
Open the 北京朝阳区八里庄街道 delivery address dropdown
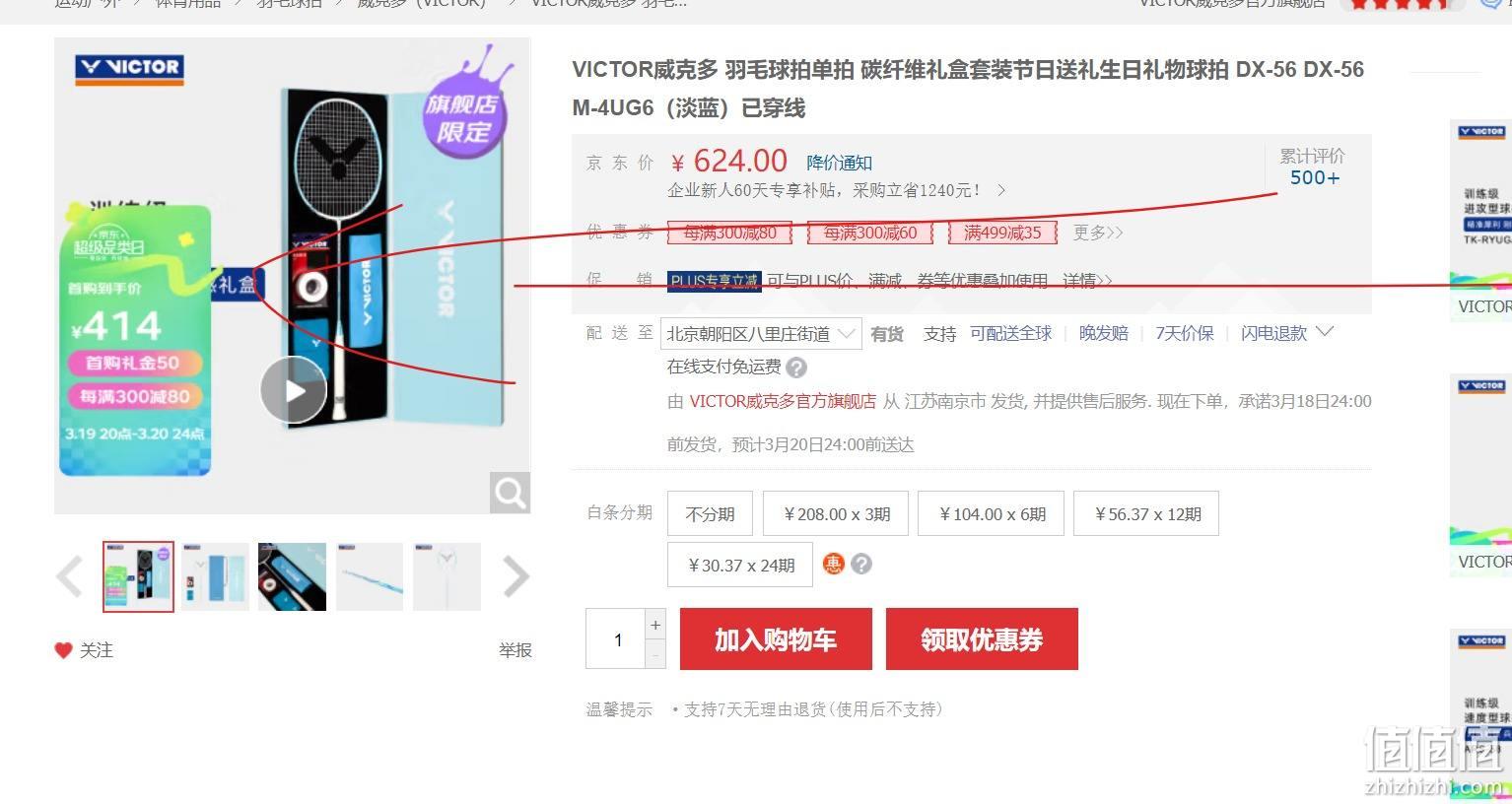[761, 334]
